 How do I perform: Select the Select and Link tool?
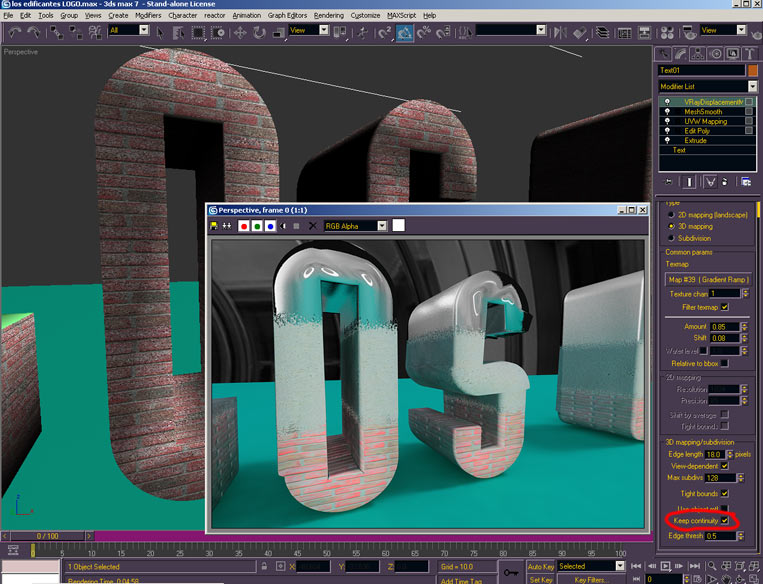[x=57, y=33]
